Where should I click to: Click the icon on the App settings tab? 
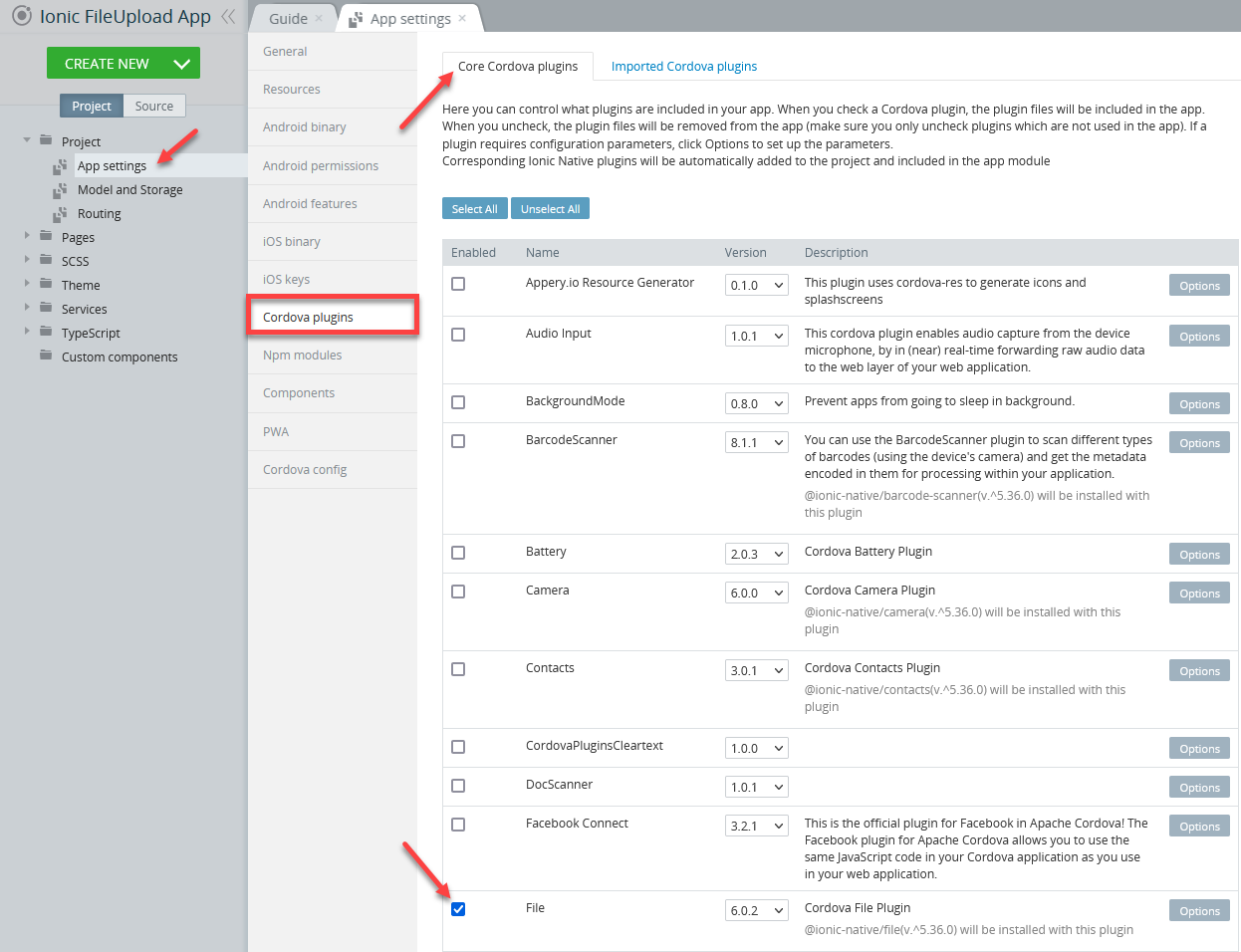coord(356,18)
